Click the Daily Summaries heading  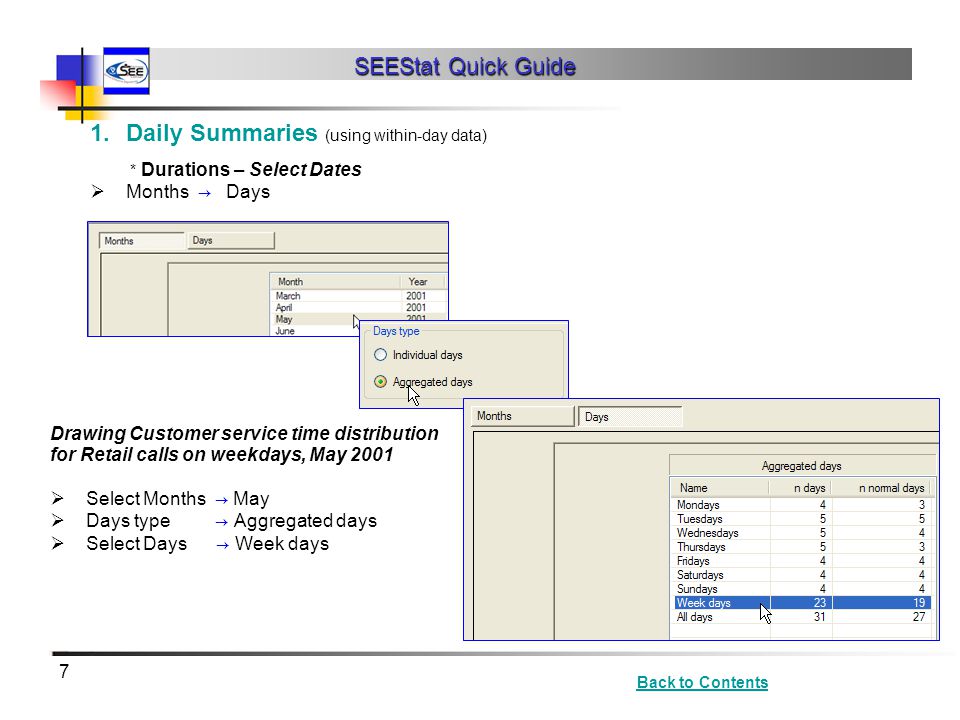coord(222,133)
